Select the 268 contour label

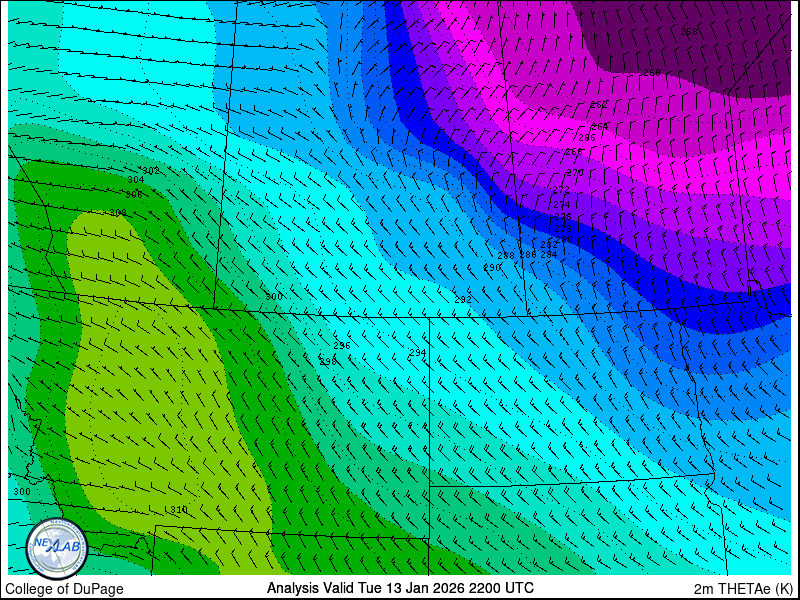click(x=574, y=152)
